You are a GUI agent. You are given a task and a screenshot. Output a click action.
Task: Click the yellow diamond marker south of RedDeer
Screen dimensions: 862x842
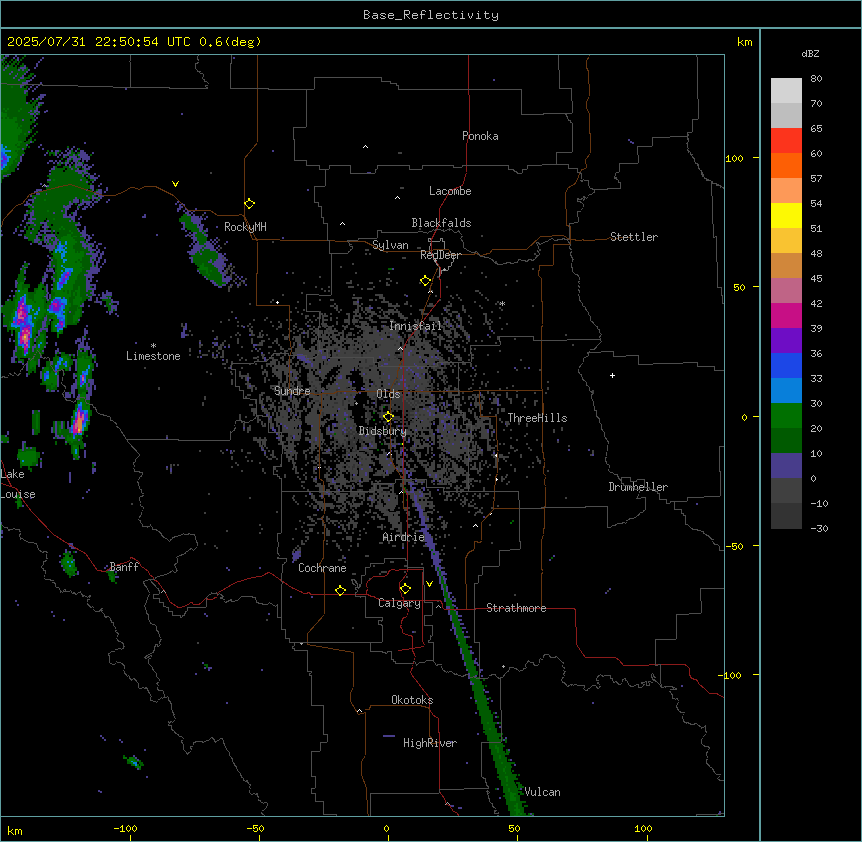click(x=425, y=281)
